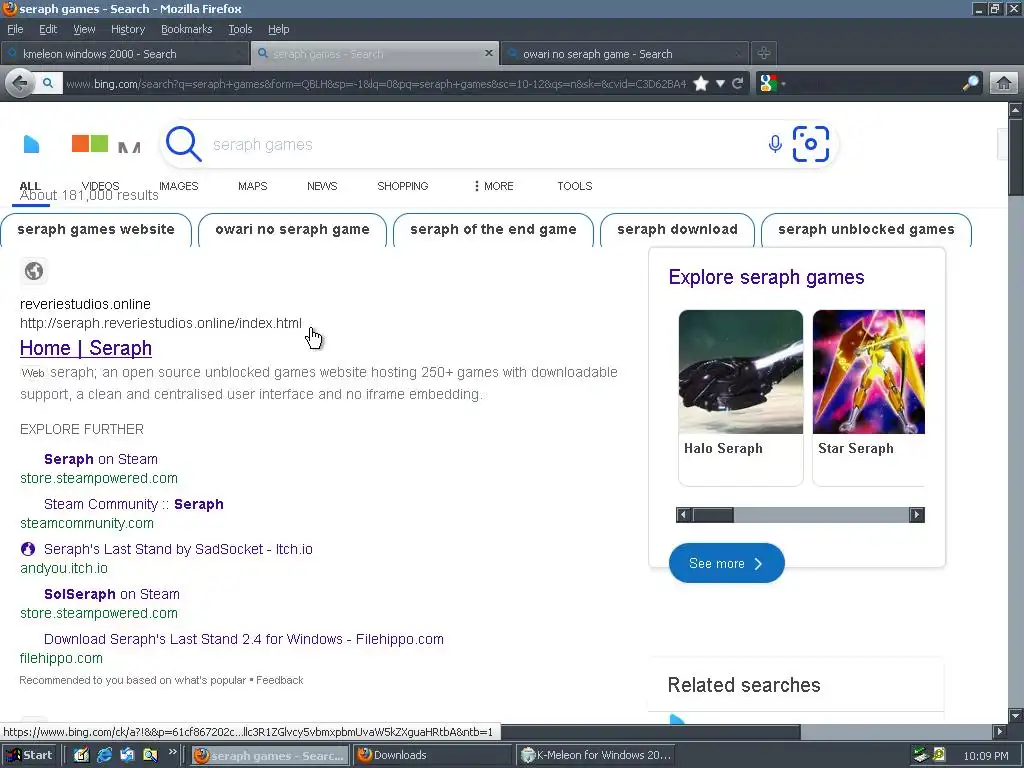Open the Firefox home page icon

(1004, 84)
